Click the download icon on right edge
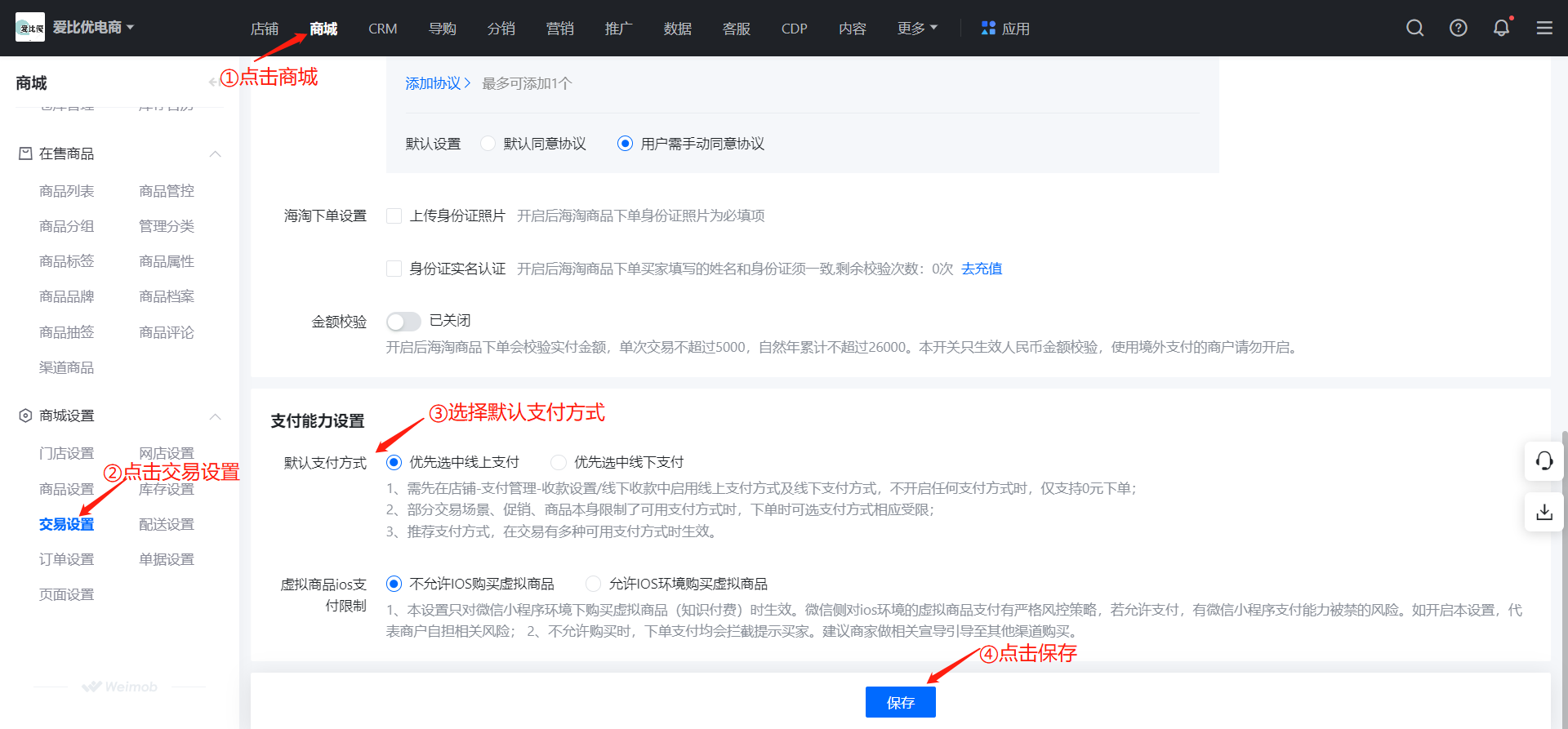 coord(1543,512)
